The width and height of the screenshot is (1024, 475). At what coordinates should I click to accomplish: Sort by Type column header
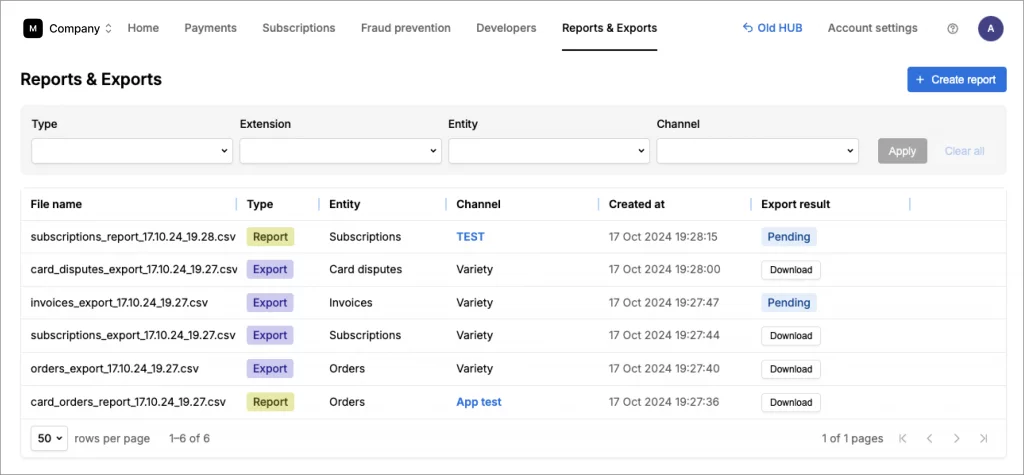(x=260, y=204)
